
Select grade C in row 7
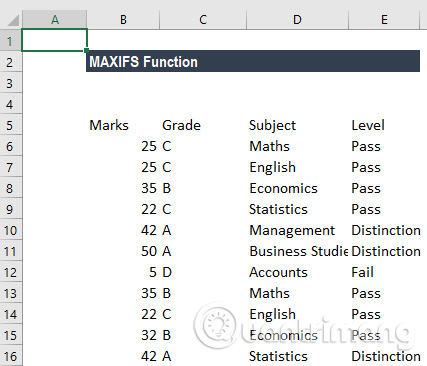point(203,167)
